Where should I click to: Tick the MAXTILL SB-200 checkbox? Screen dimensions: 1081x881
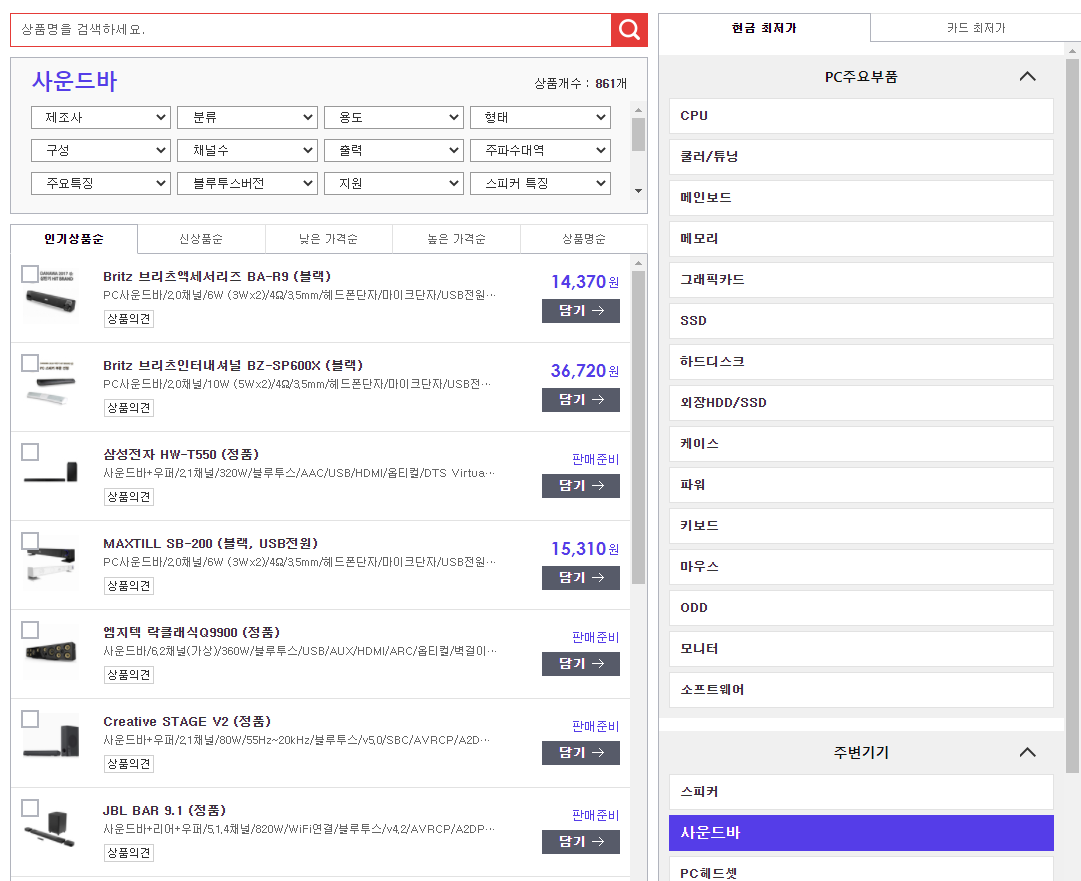tap(30, 540)
